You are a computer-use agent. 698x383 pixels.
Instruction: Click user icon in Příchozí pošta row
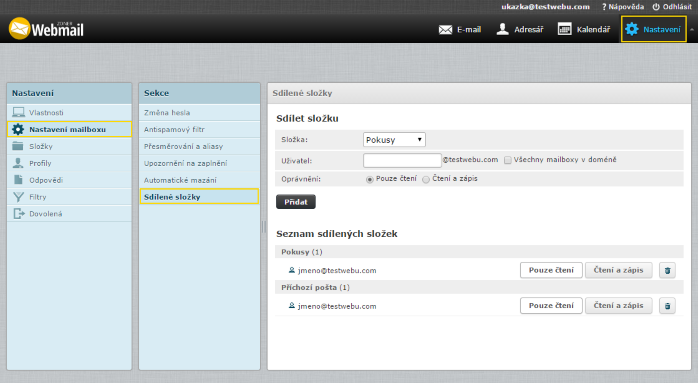(x=292, y=306)
